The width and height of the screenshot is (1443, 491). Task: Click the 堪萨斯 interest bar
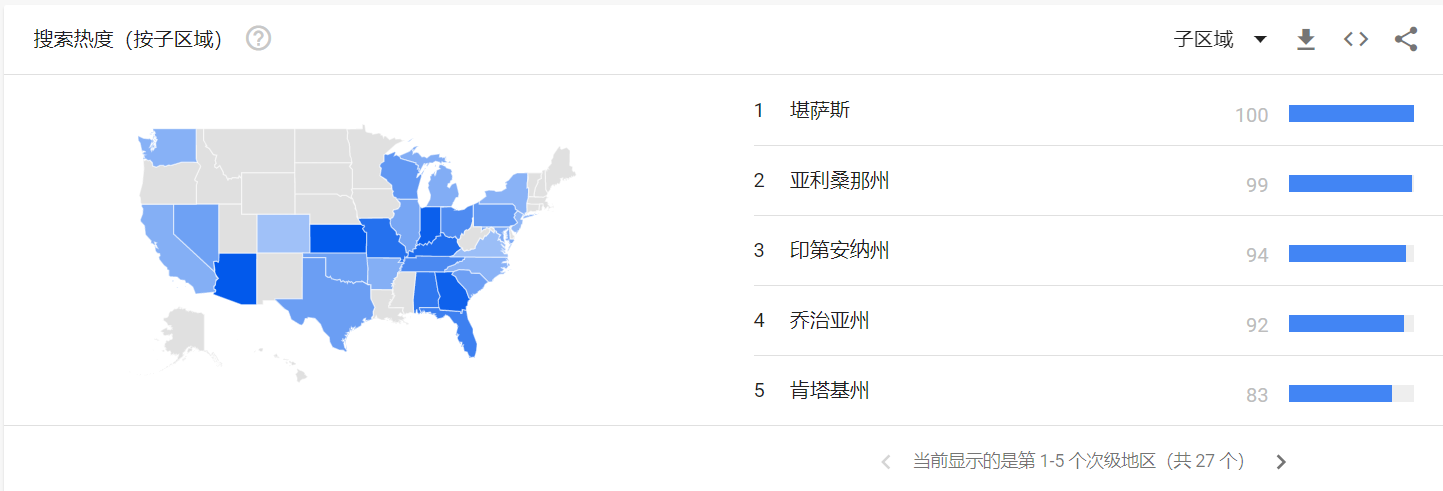(x=1351, y=114)
